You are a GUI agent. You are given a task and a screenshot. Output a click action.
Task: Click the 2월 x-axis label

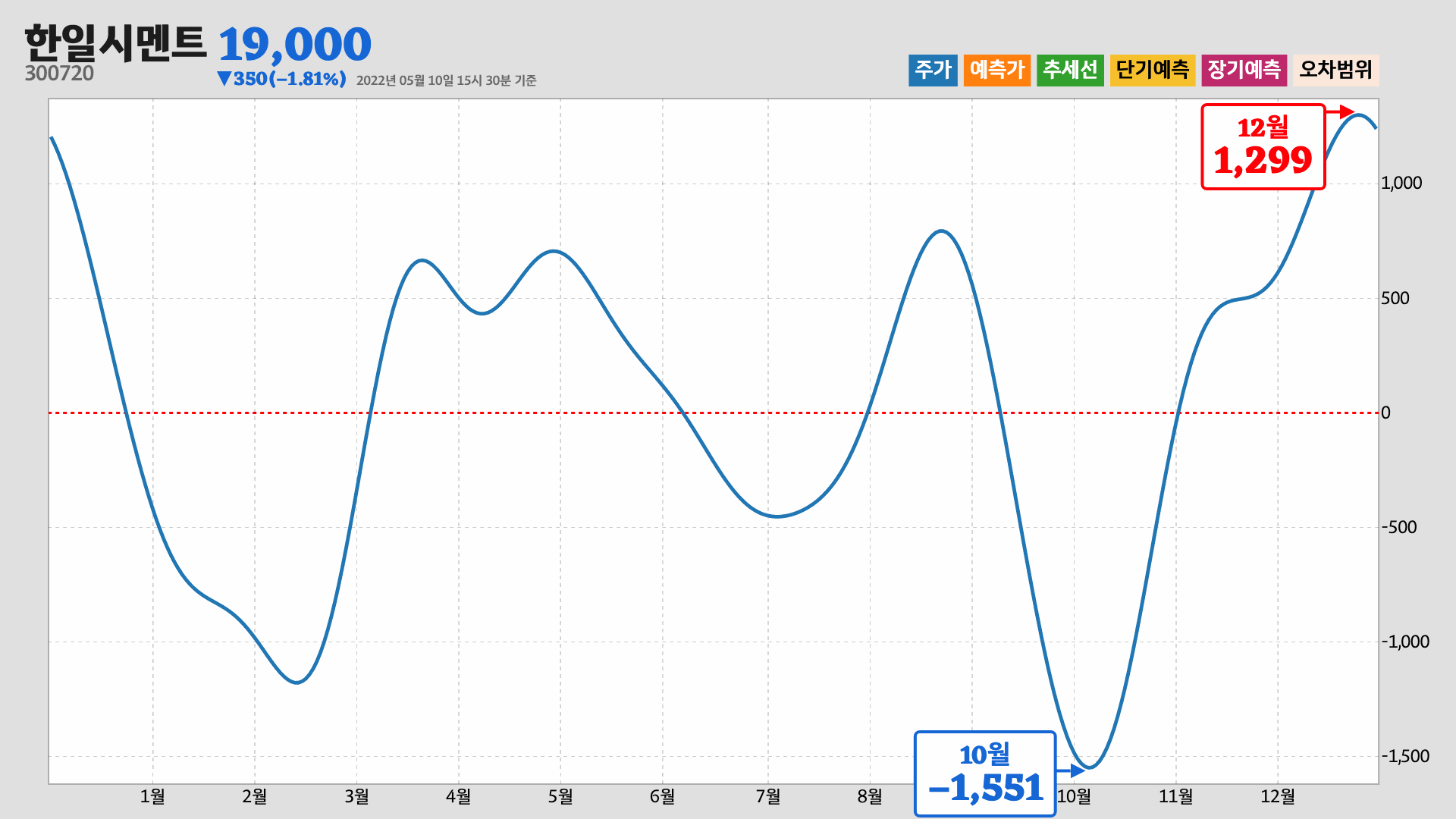[255, 796]
